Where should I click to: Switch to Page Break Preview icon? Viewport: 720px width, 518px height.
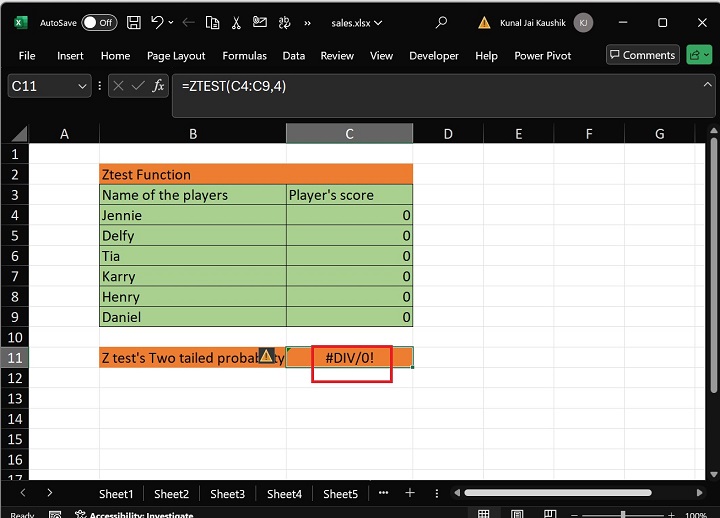click(550, 513)
